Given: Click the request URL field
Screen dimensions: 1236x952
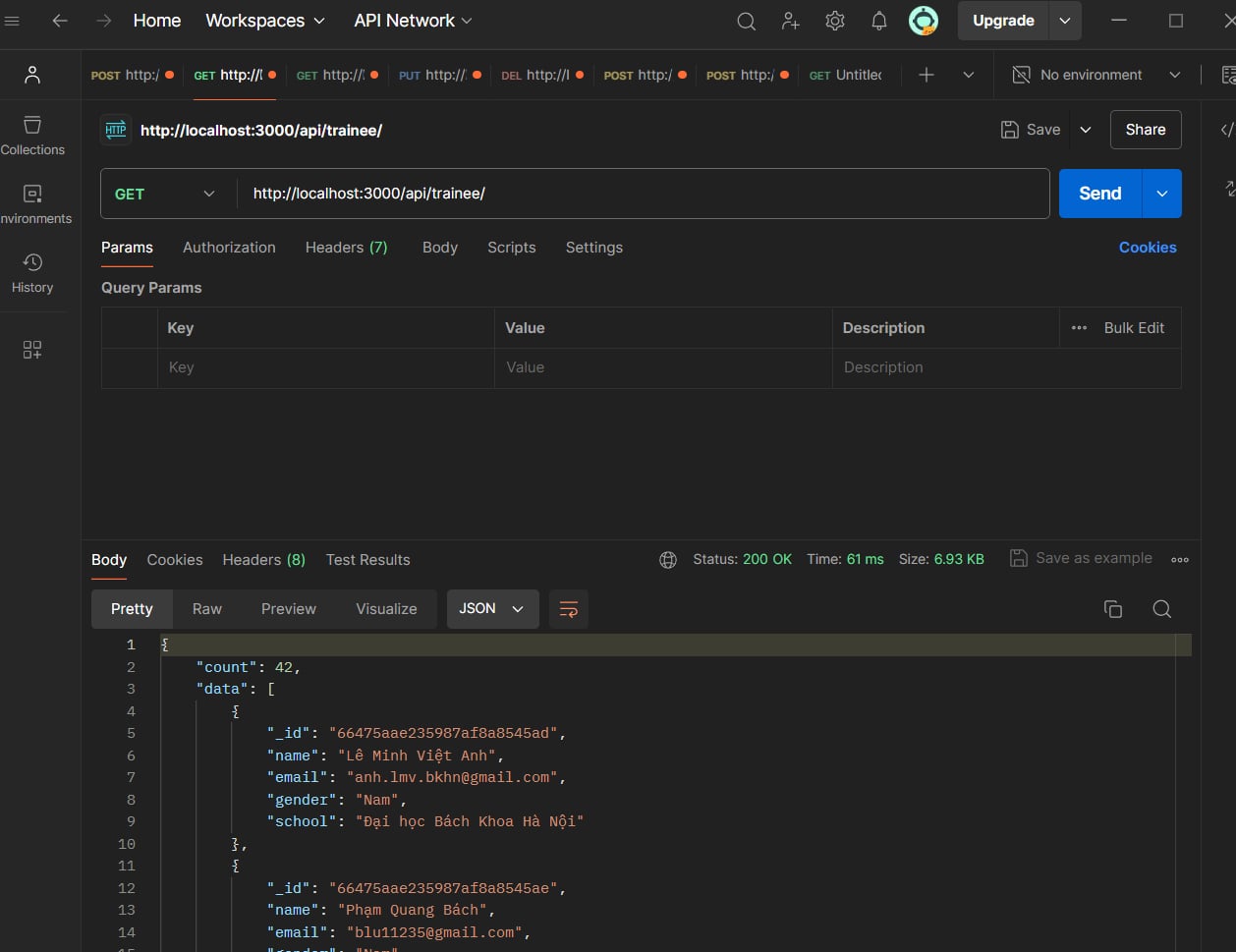Looking at the screenshot, I should [x=644, y=194].
